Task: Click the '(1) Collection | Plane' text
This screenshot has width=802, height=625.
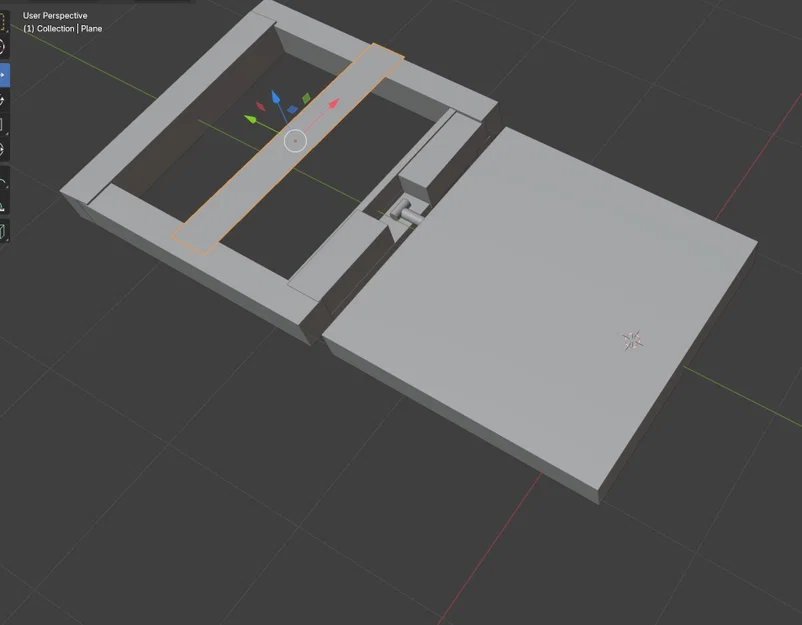Action: [62, 29]
